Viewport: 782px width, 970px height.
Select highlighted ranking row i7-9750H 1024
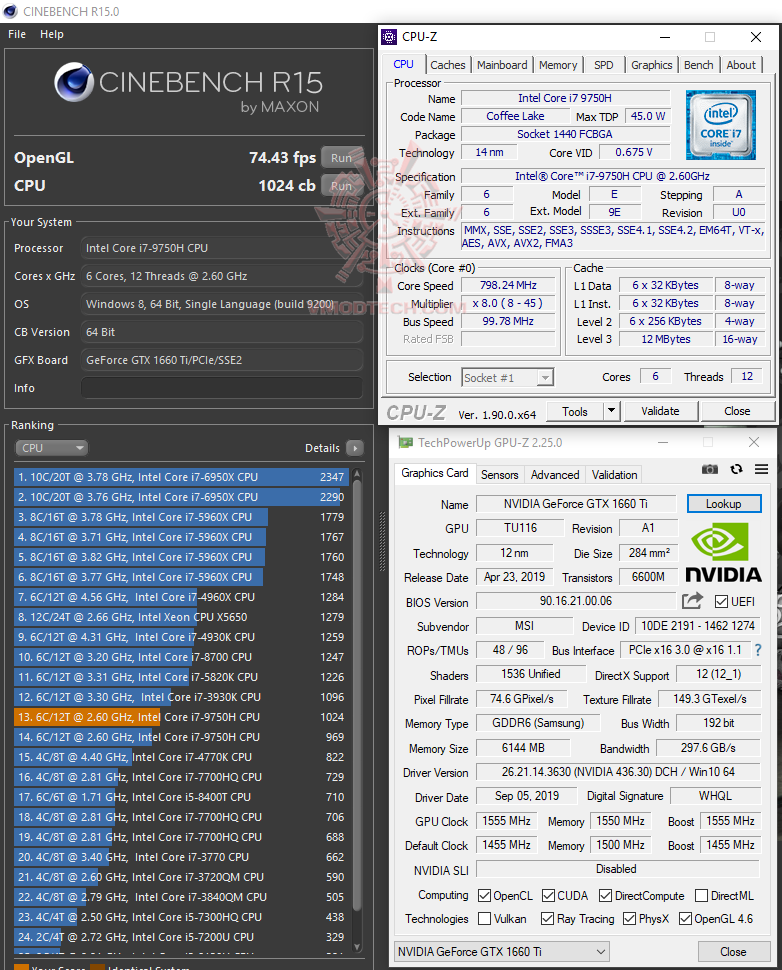click(x=181, y=717)
